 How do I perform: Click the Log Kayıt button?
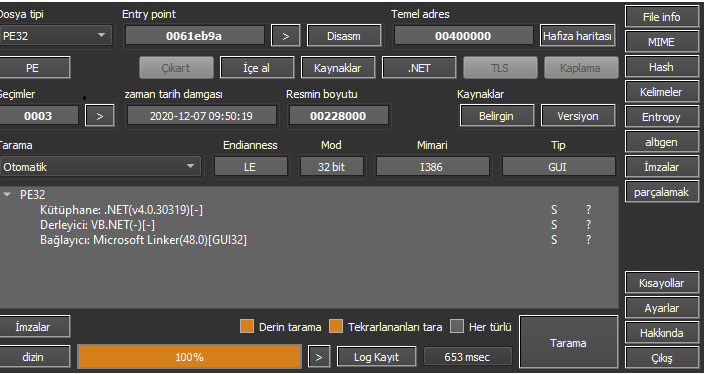[376, 357]
